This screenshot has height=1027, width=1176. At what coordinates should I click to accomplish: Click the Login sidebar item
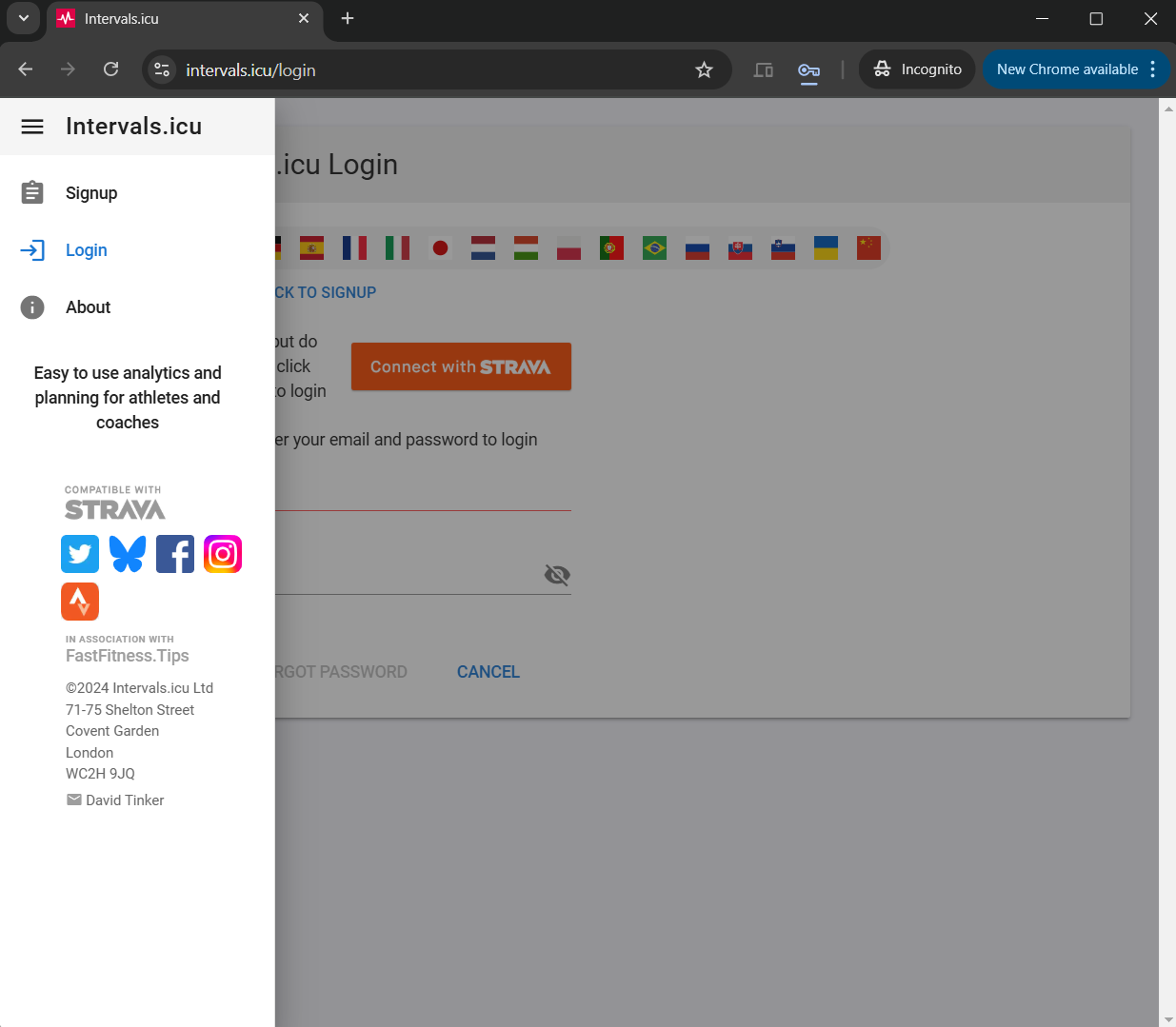(x=86, y=250)
